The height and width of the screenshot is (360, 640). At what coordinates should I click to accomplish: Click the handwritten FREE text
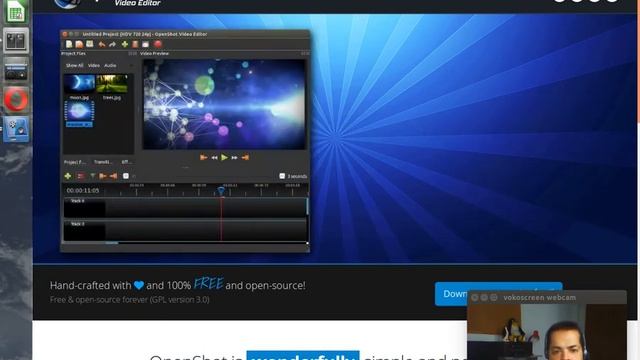coord(209,283)
